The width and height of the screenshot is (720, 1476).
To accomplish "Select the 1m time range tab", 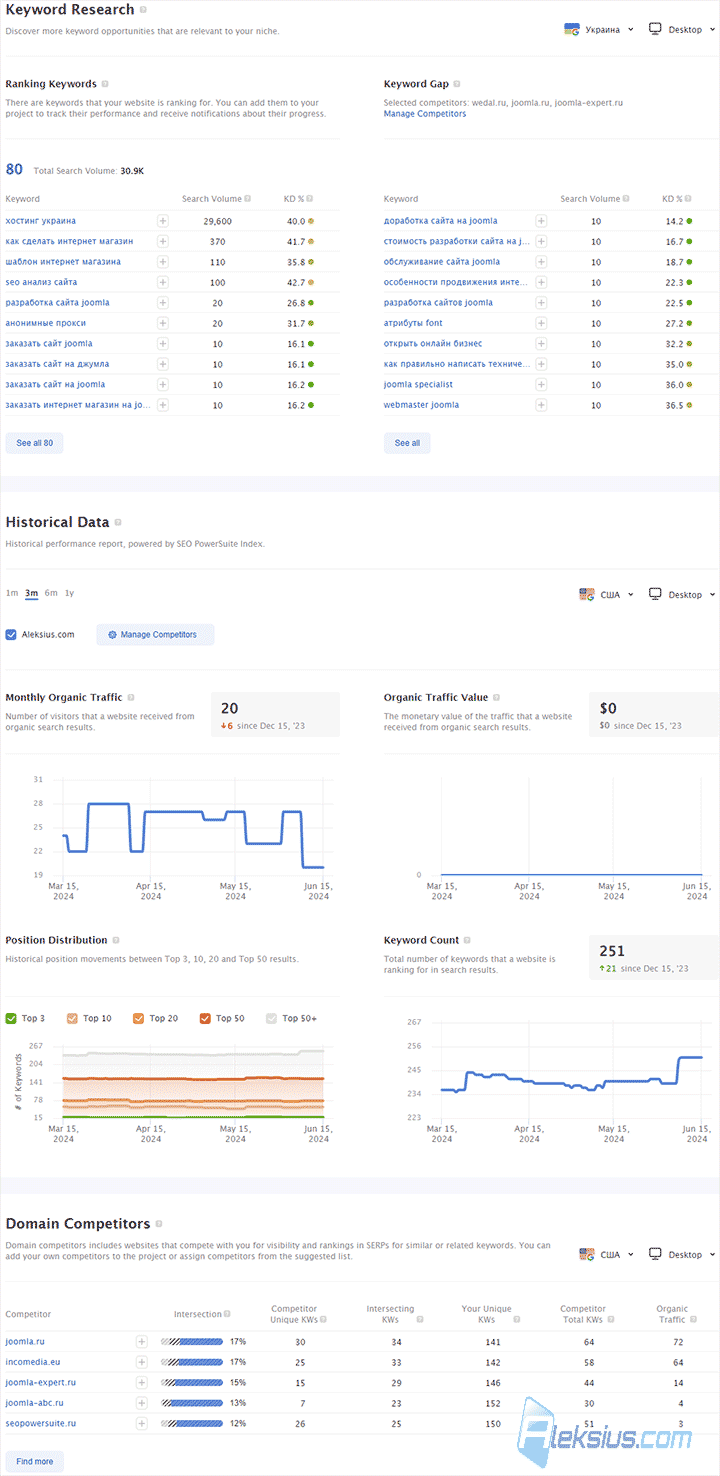I will pyautogui.click(x=12, y=593).
